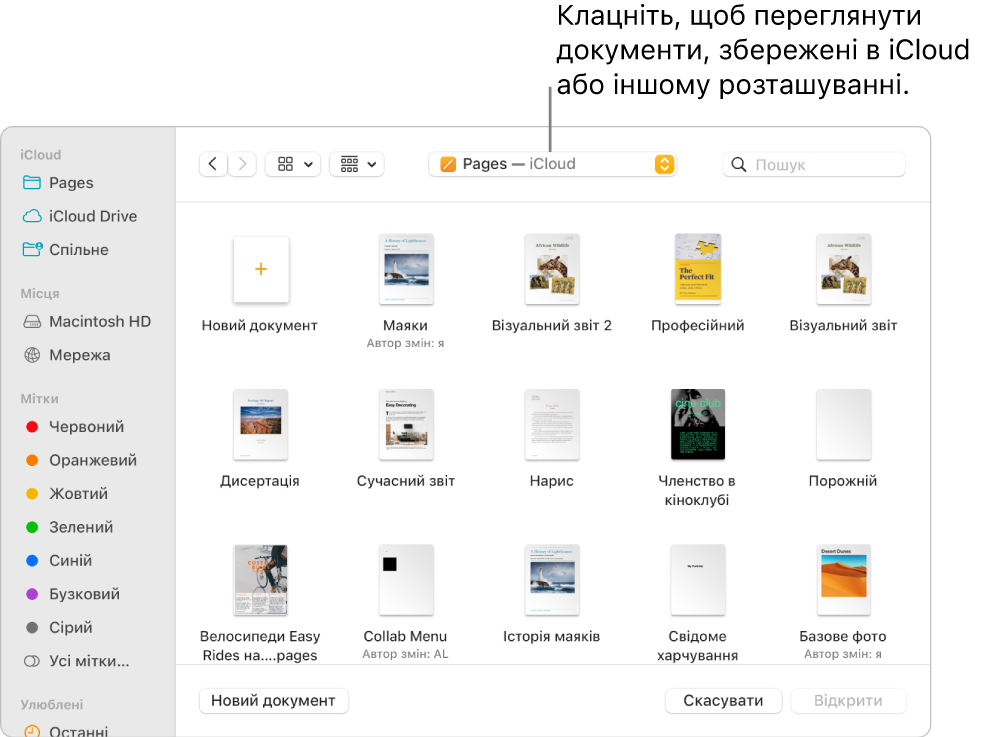Select Macintosh HD in the sidebar
The image size is (987, 737).
tap(88, 322)
